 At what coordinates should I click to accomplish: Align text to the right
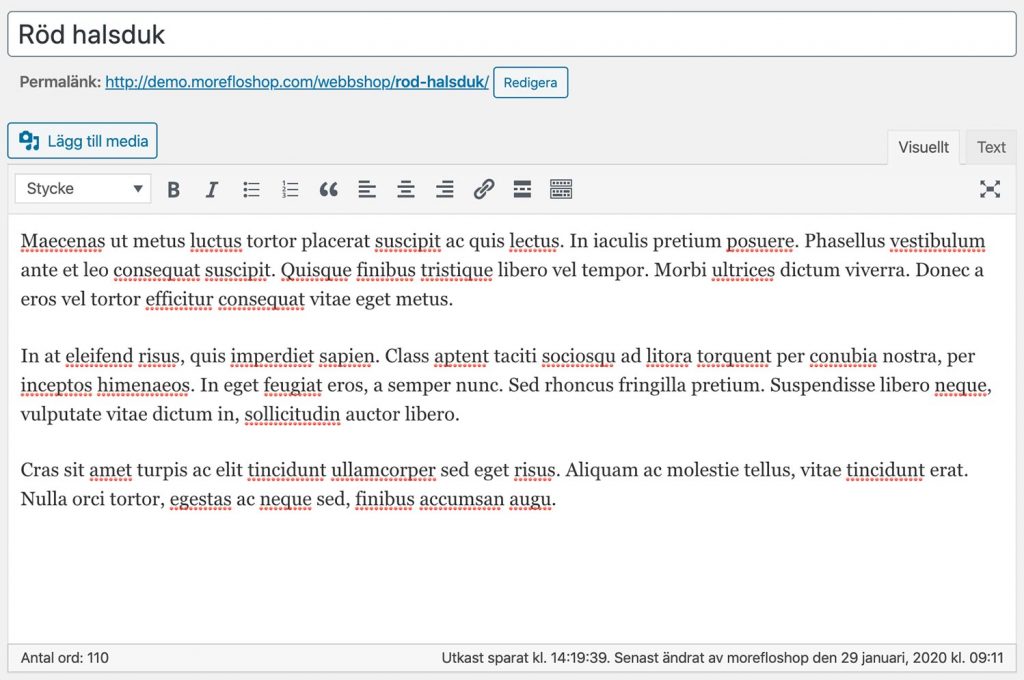(445, 189)
